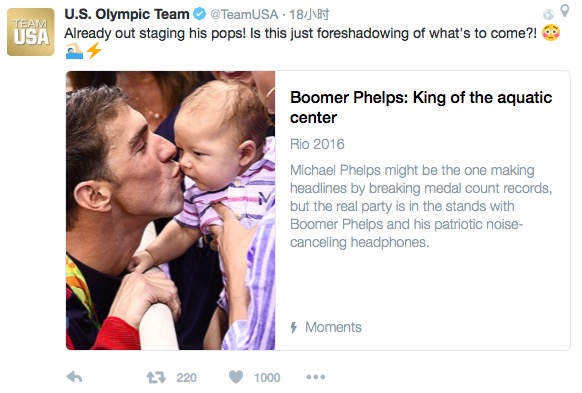Viewport: 582px width, 393px height.
Task: Click the Moments label in card
Action: (333, 327)
